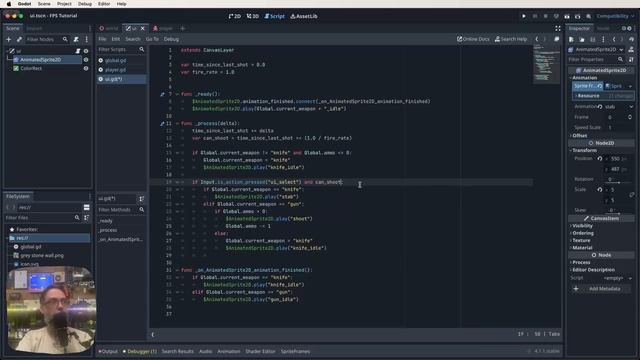Load an existing resource in Inspector

582,39
